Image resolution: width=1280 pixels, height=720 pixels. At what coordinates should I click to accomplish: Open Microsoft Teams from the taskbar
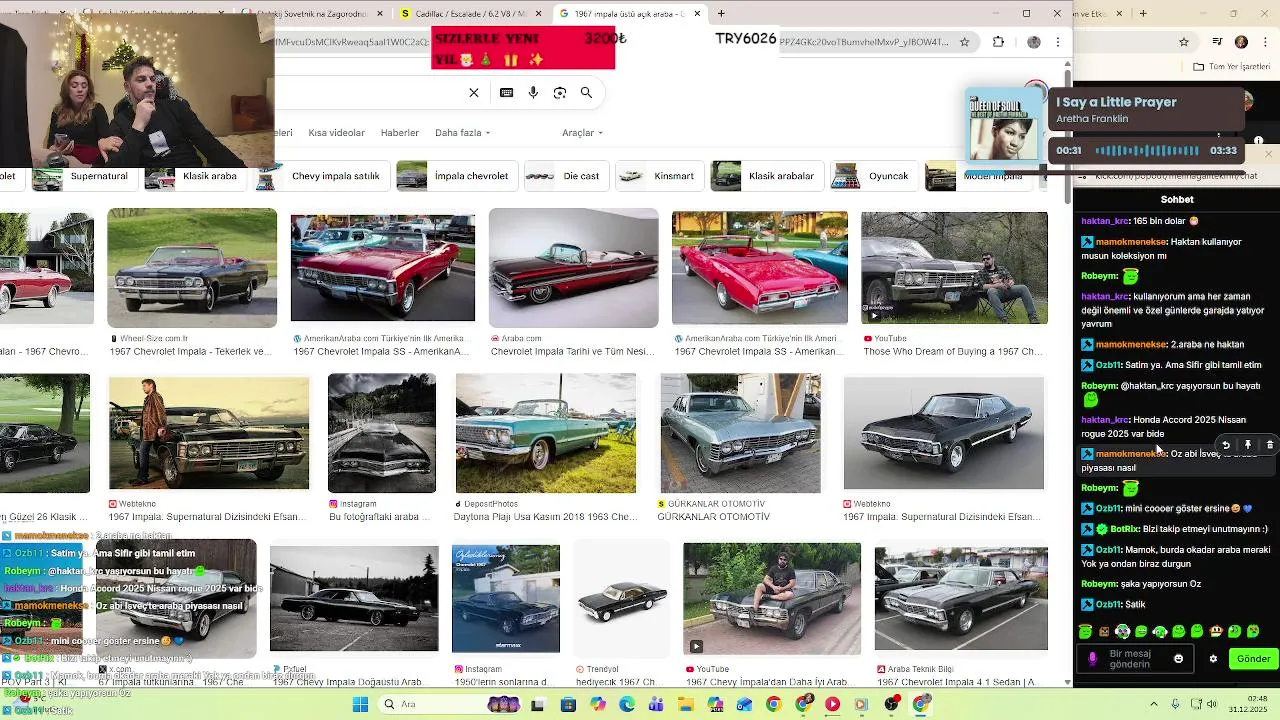[656, 704]
